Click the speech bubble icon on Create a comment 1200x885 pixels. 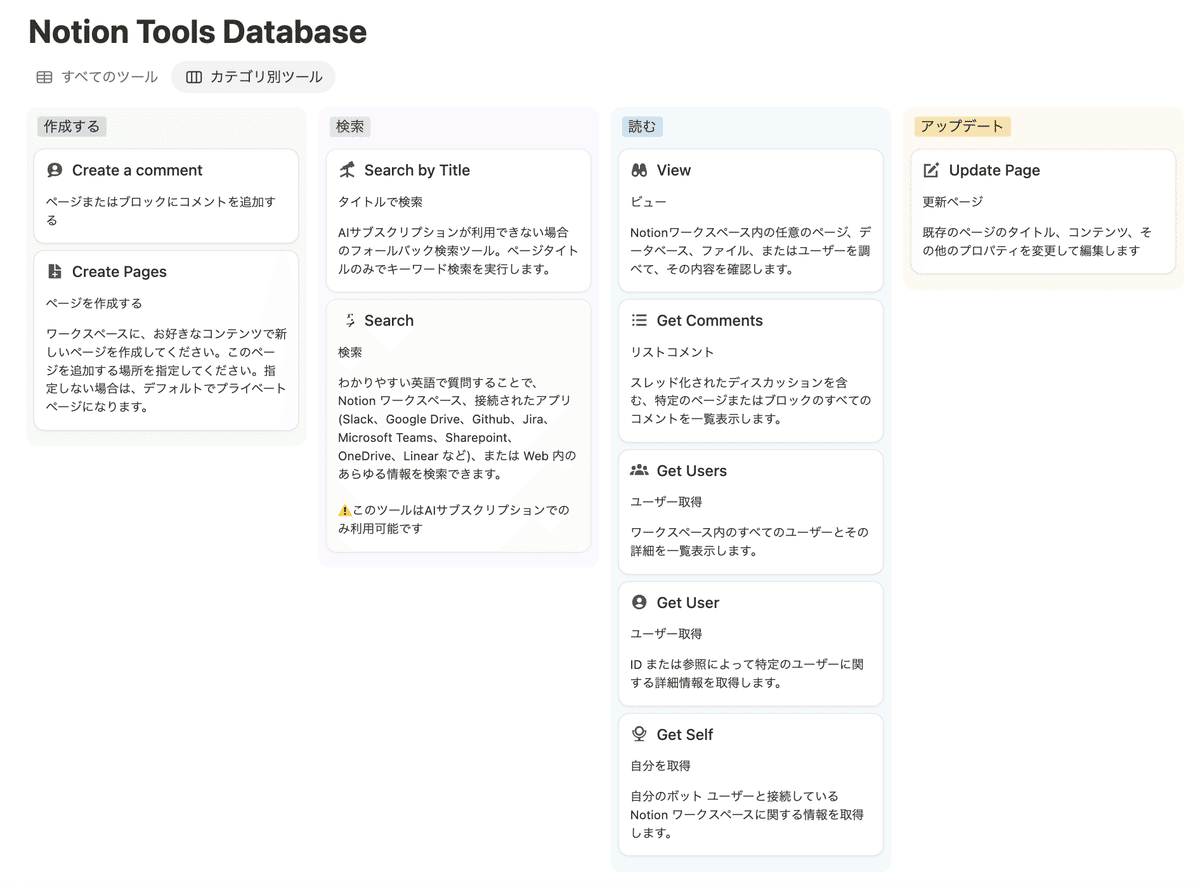pyautogui.click(x=55, y=171)
